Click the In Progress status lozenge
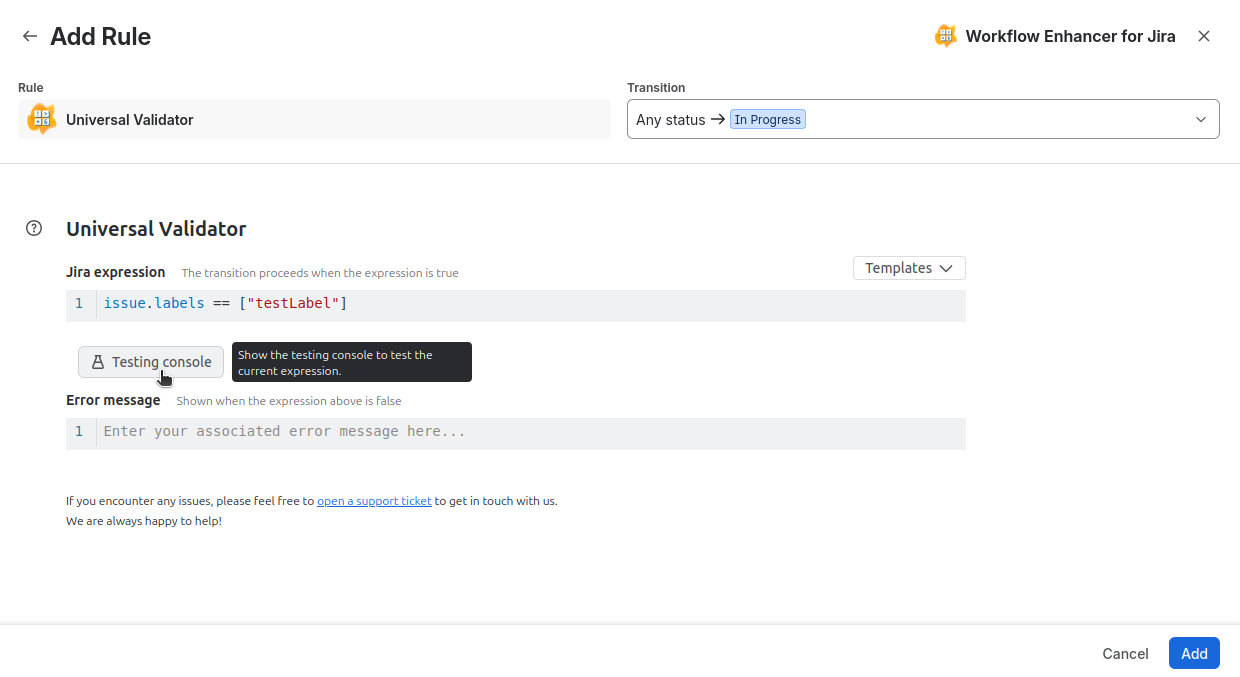This screenshot has width=1240, height=677. [767, 119]
